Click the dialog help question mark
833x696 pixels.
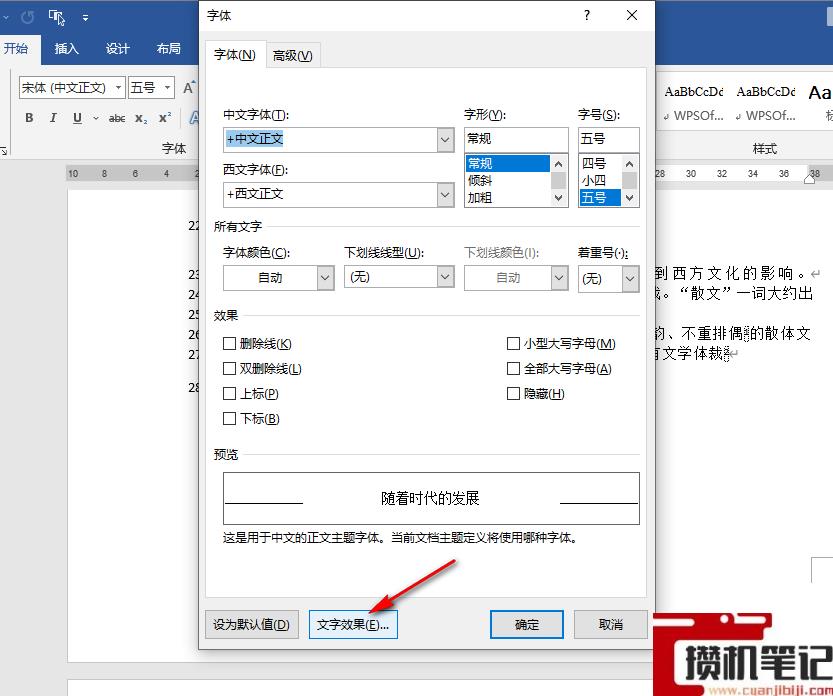point(586,15)
